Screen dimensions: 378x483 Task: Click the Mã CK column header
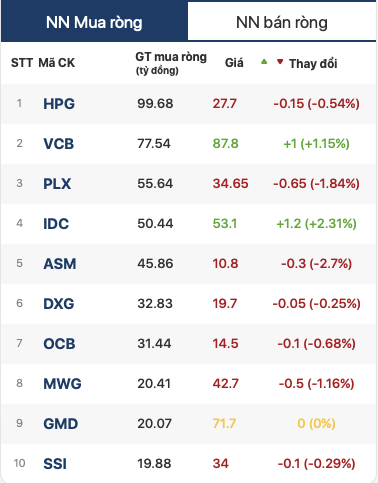[x=57, y=63]
